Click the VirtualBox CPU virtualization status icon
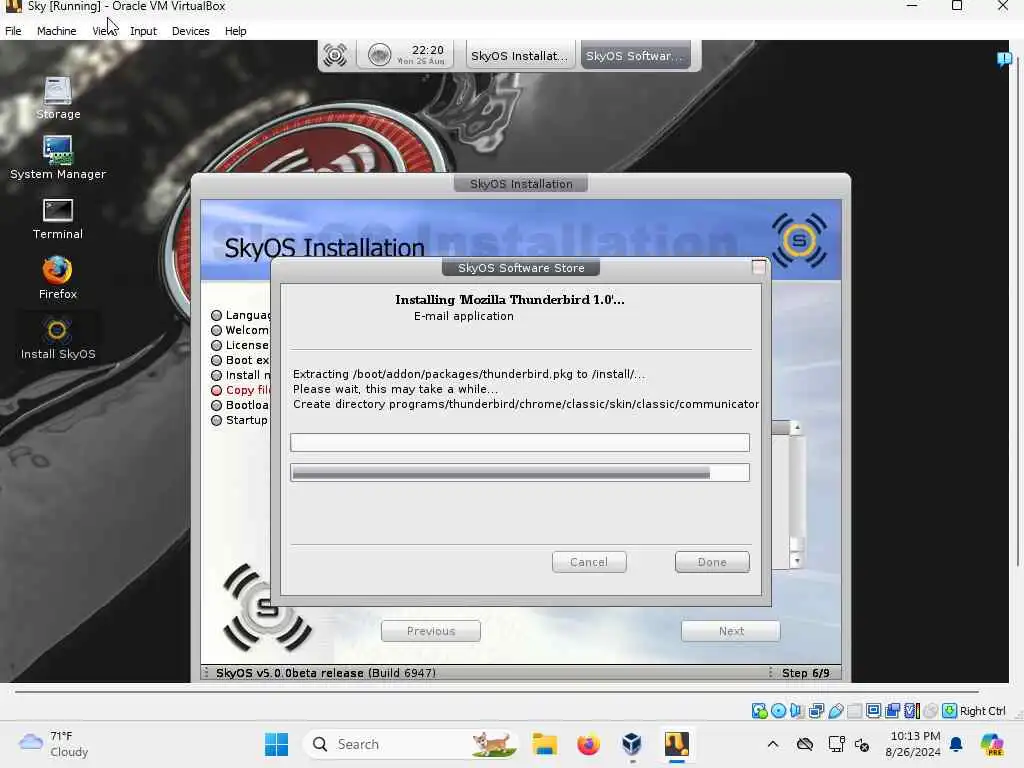Screen dimensions: 1024x768 912,711
